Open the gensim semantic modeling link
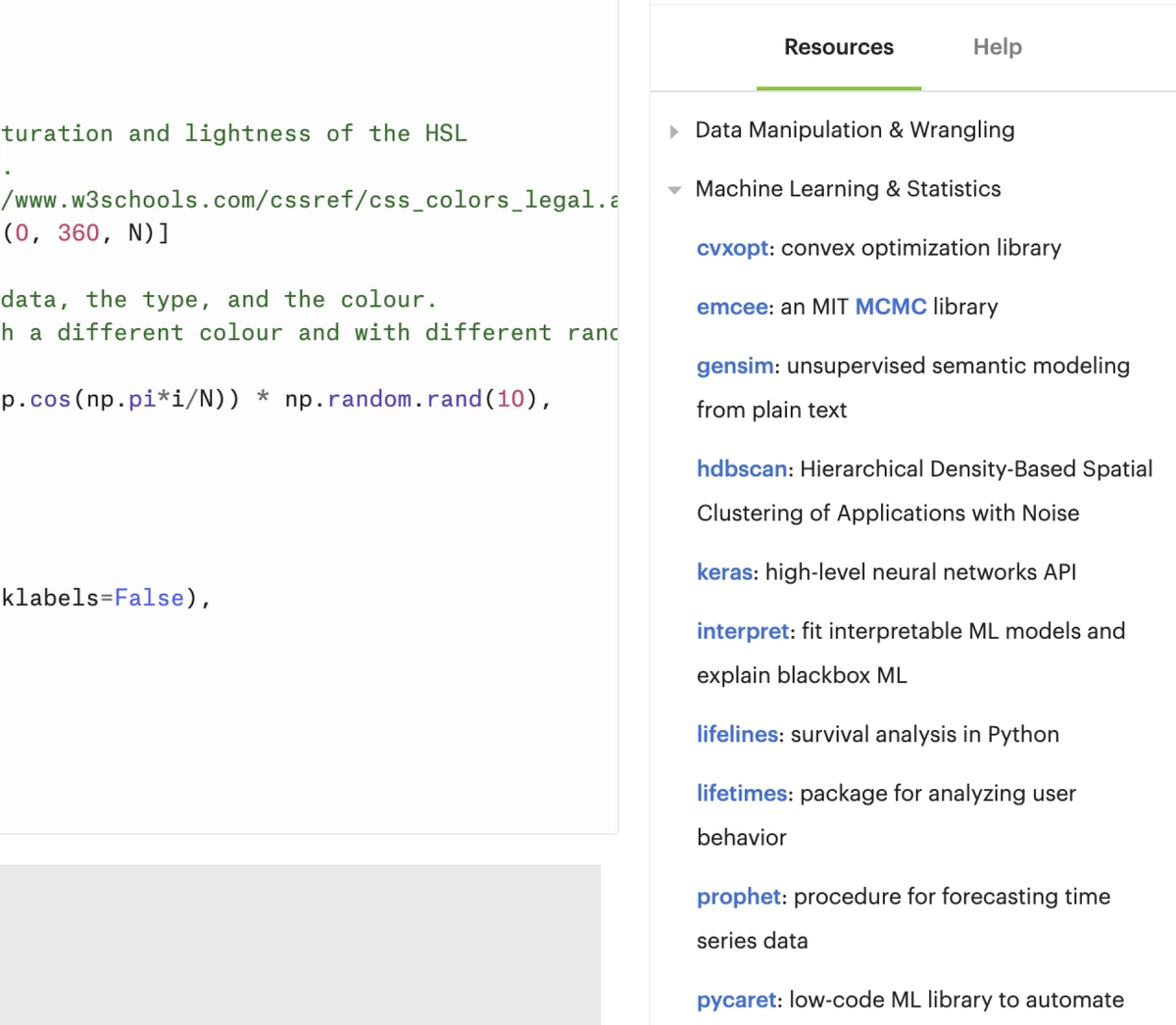This screenshot has width=1176, height=1025. point(734,366)
